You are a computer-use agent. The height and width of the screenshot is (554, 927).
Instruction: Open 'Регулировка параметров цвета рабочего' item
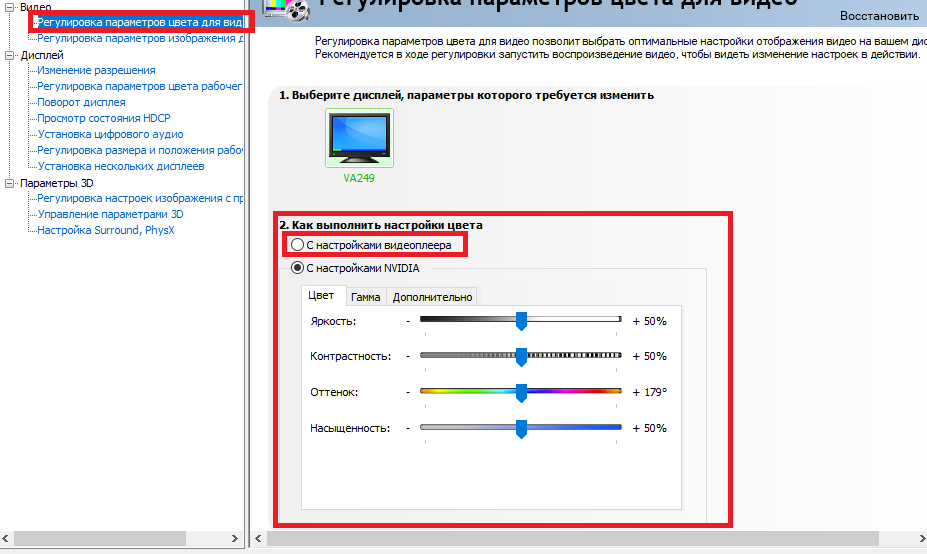(x=140, y=86)
